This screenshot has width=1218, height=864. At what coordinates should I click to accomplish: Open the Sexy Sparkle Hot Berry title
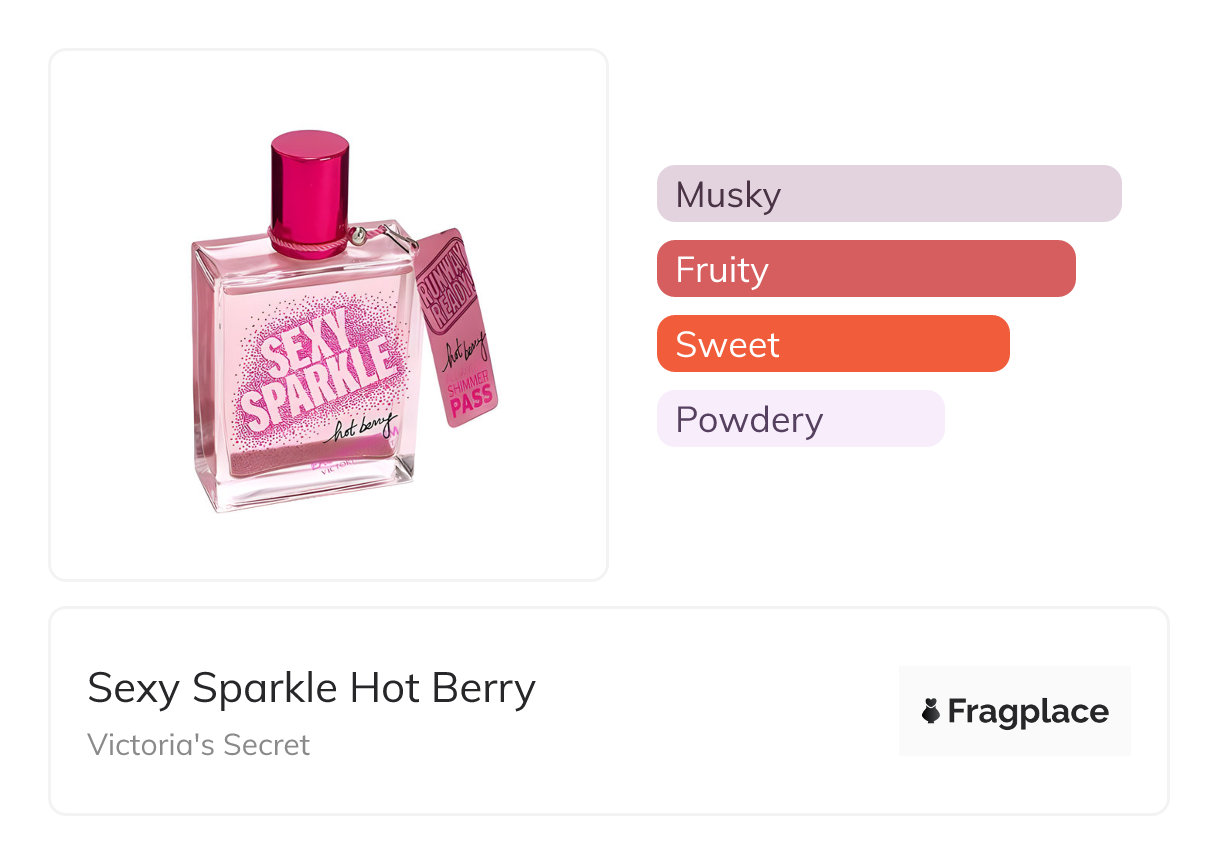311,688
